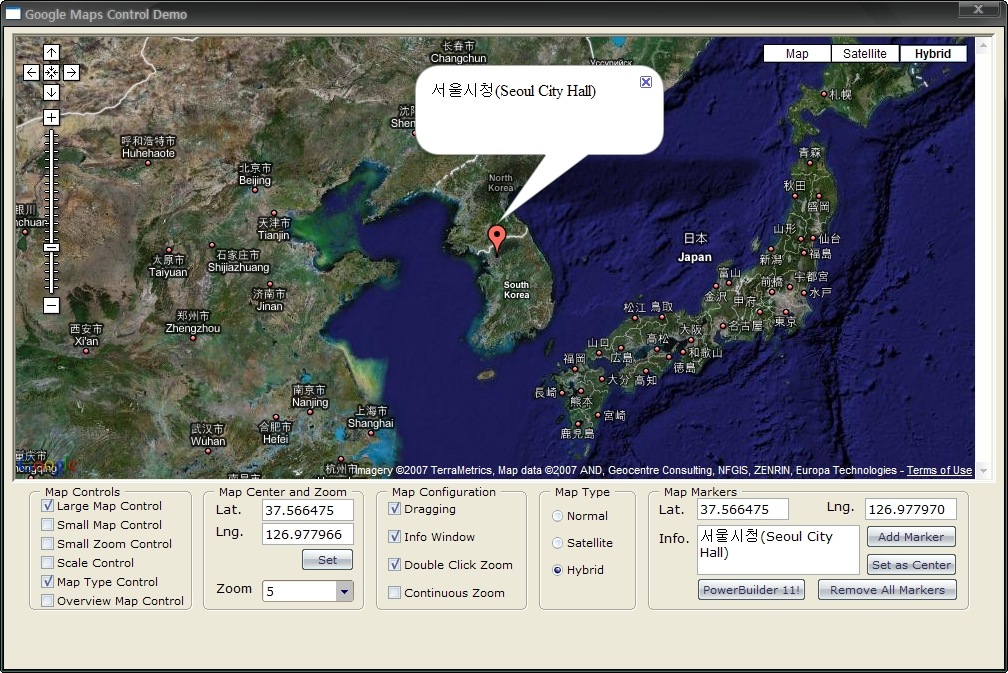This screenshot has height=673, width=1008.
Task: Enable Small Zoom Control checkbox
Action: click(48, 544)
